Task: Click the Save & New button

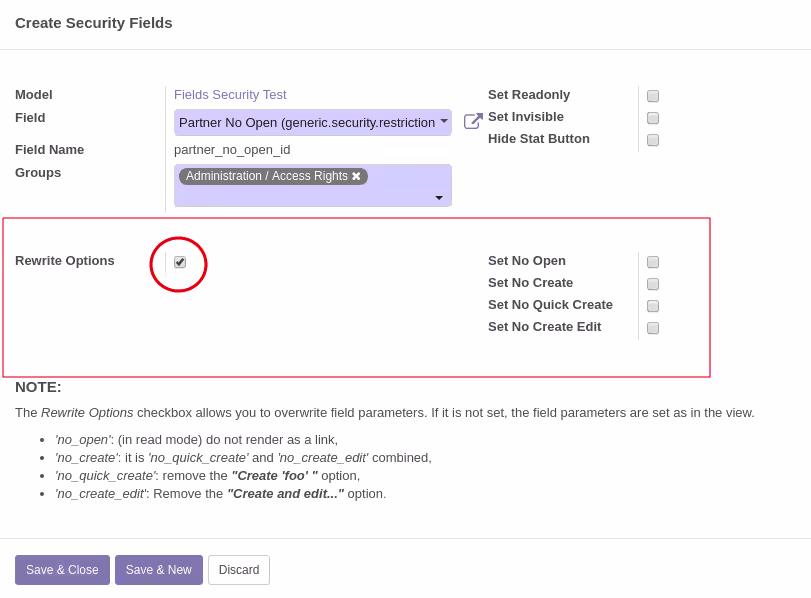Action: coord(159,570)
